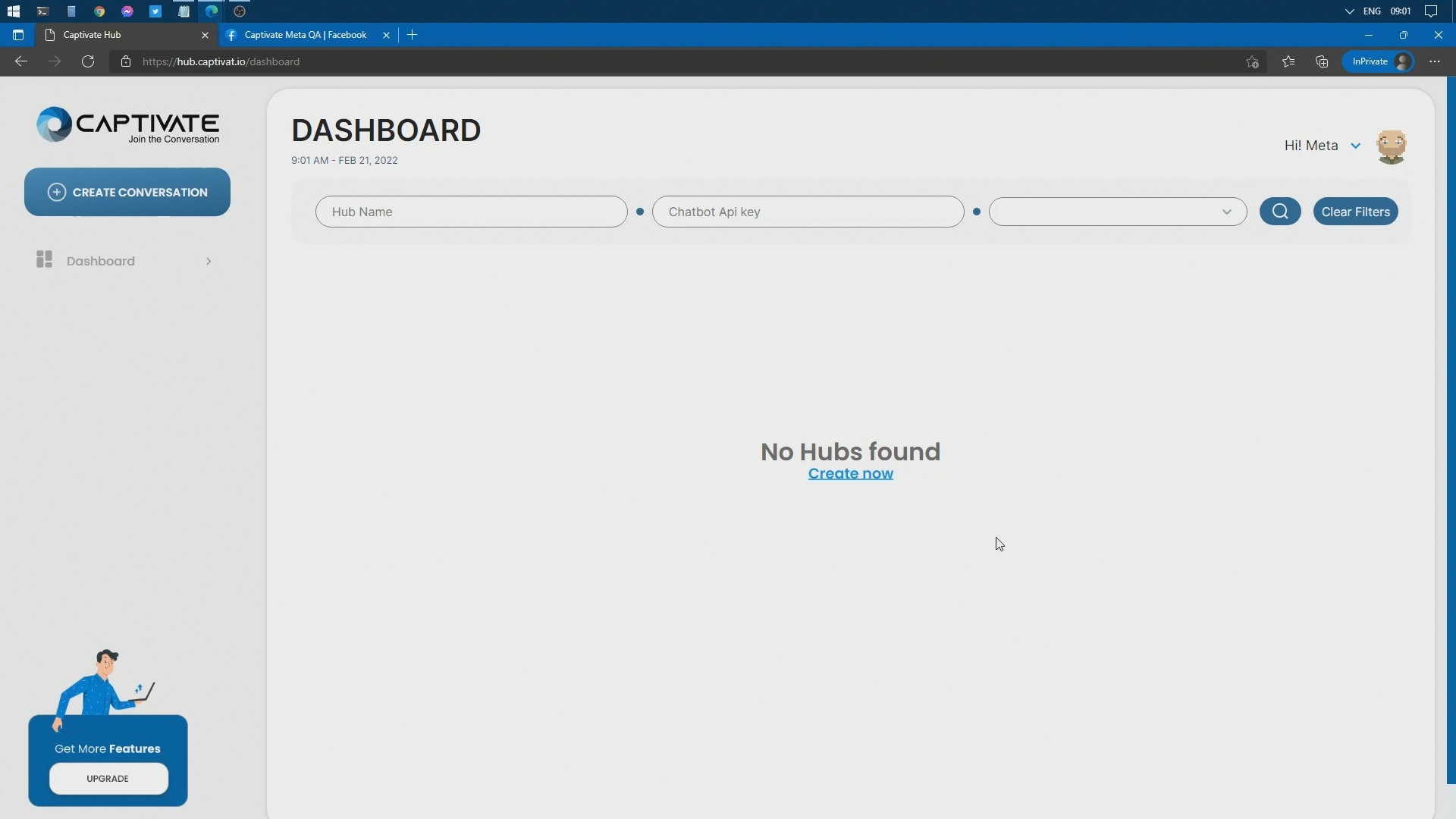The width and height of the screenshot is (1456, 819).
Task: Focus the Hub Name input field
Action: [x=471, y=212]
